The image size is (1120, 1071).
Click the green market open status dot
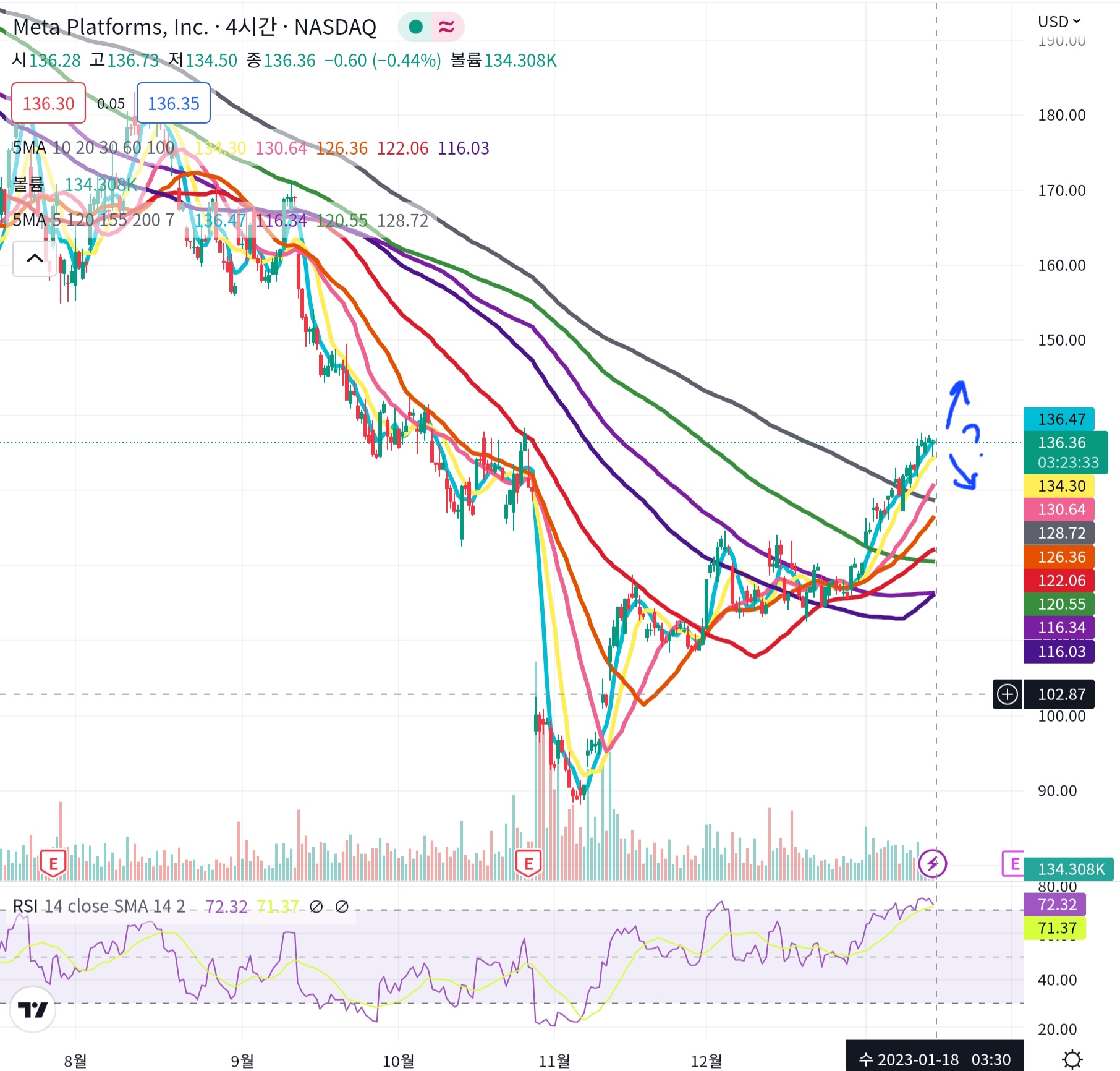coord(416,27)
